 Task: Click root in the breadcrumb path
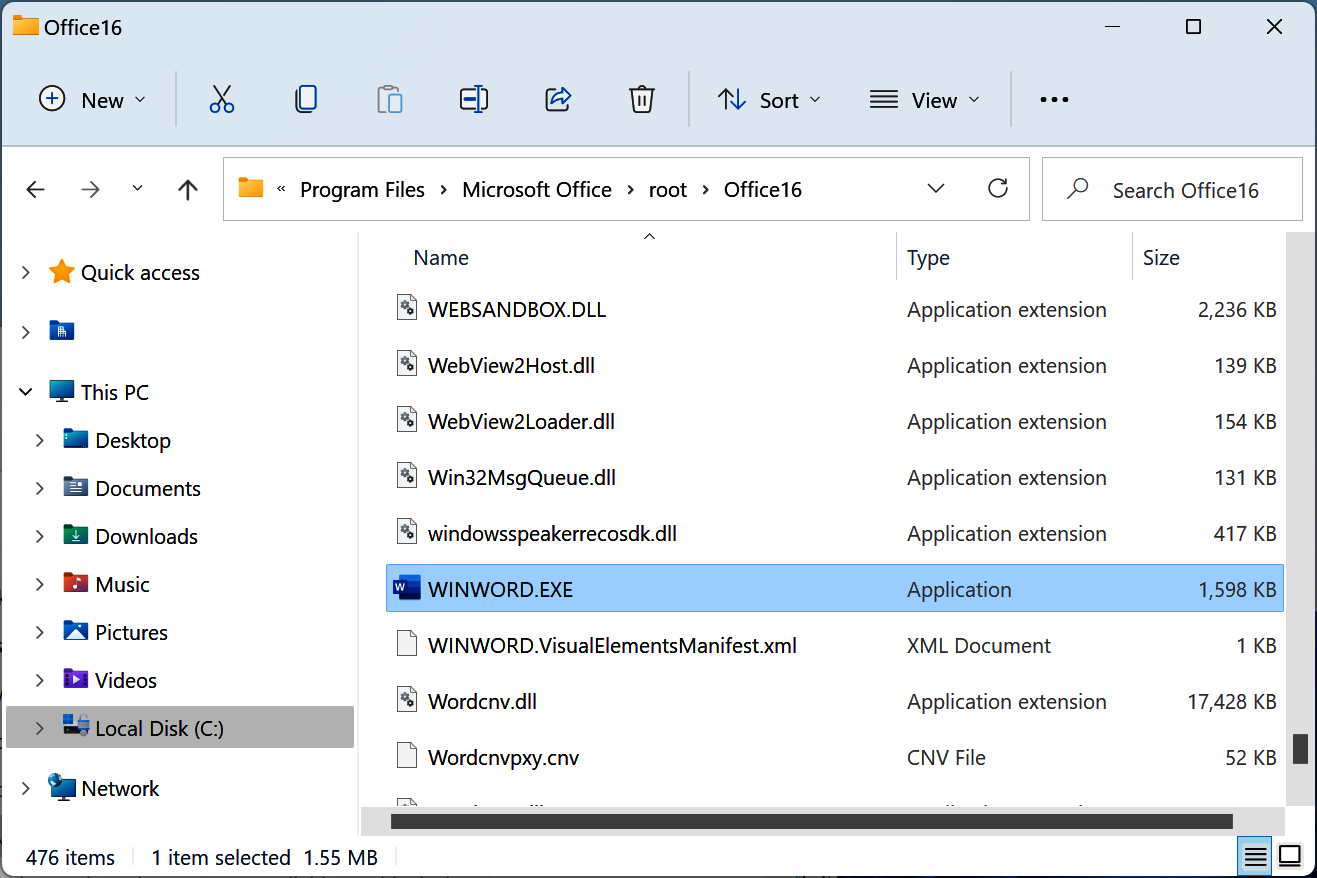coord(668,189)
